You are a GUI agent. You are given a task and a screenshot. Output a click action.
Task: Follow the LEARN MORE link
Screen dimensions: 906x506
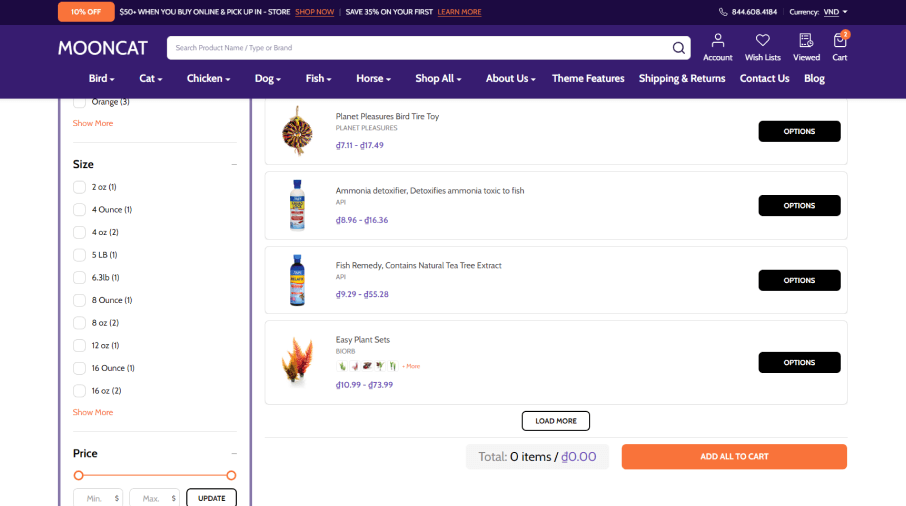point(459,12)
